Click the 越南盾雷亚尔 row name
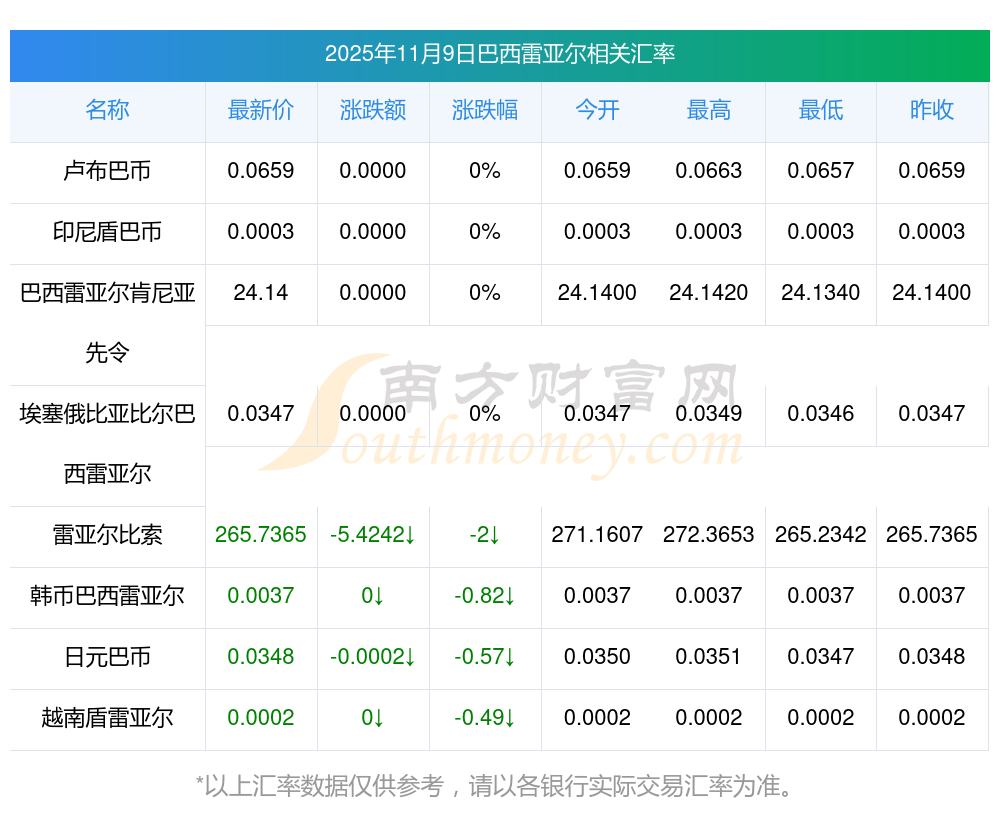This screenshot has height=817, width=1000. (107, 718)
